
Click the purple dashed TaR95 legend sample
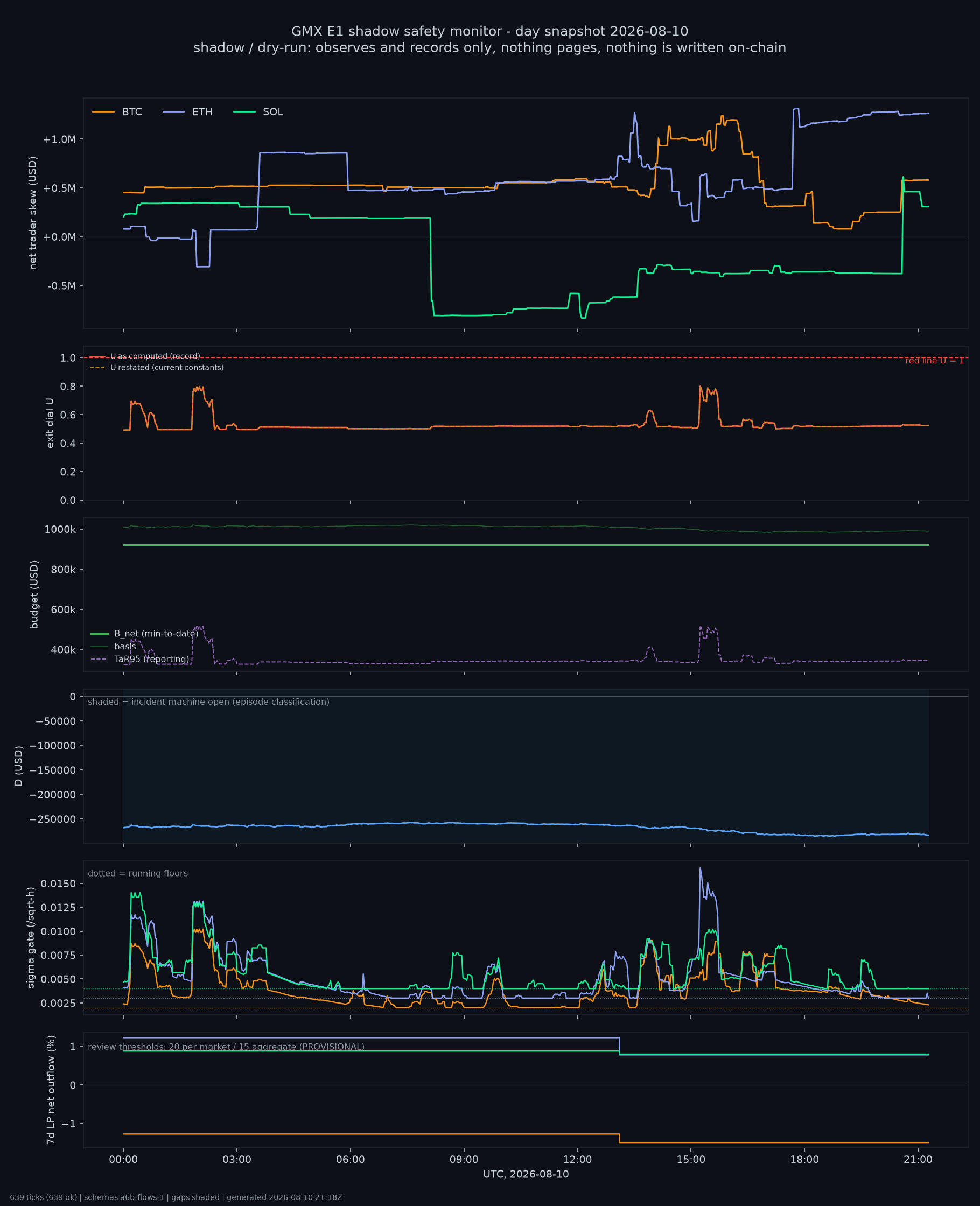click(x=100, y=659)
